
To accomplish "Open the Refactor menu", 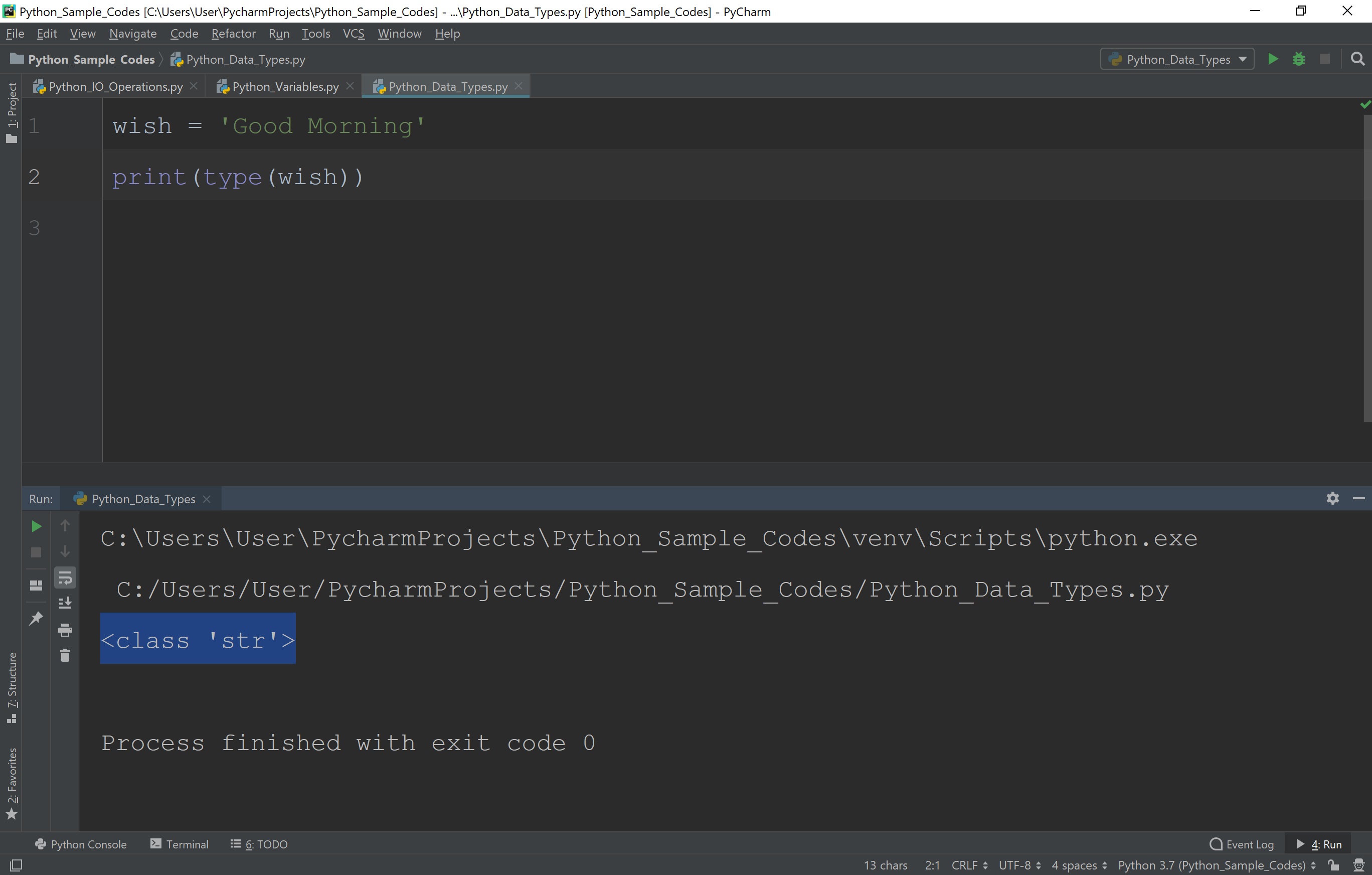I will point(233,33).
